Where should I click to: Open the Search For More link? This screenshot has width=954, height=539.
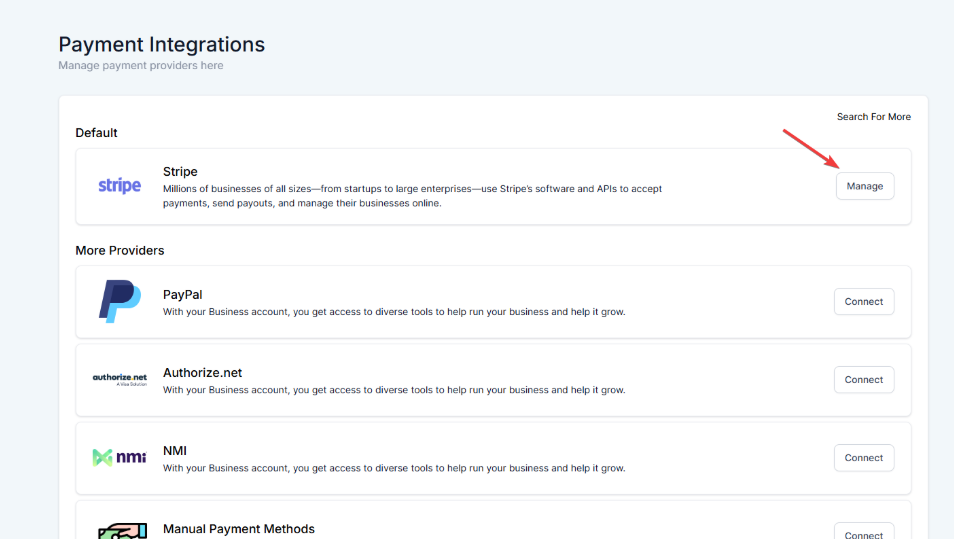(x=873, y=117)
